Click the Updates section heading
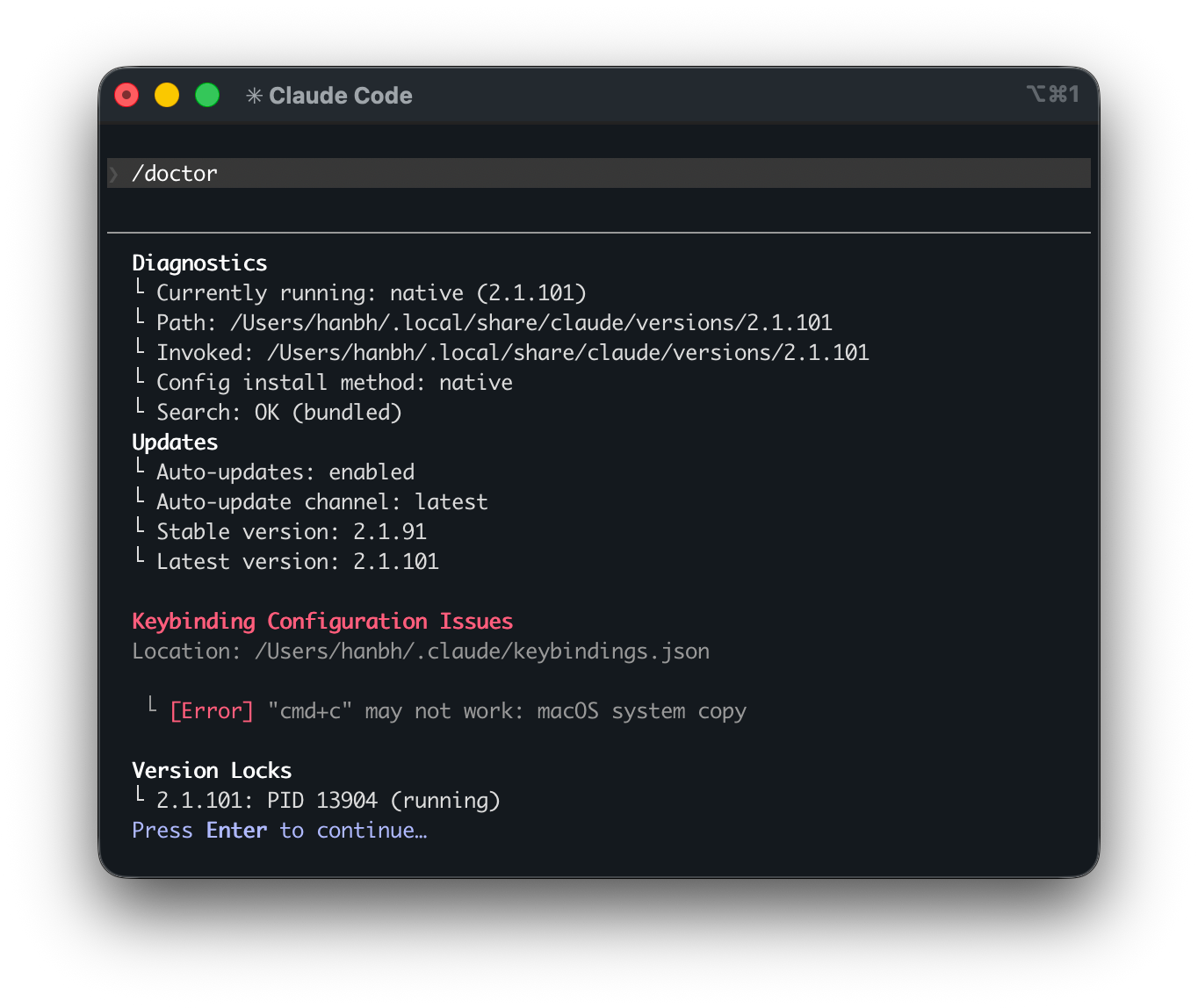Image resolution: width=1198 pixels, height=1008 pixels. coord(175,443)
